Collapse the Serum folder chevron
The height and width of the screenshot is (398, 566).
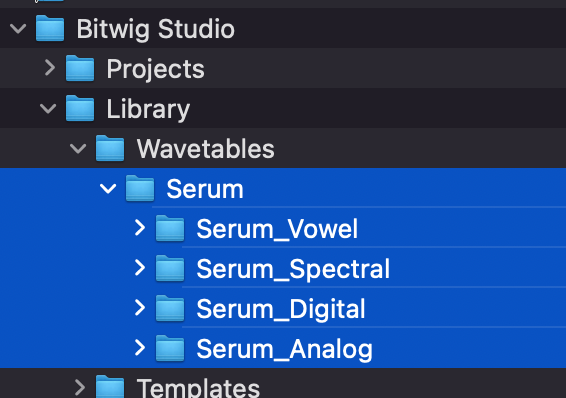click(x=108, y=188)
